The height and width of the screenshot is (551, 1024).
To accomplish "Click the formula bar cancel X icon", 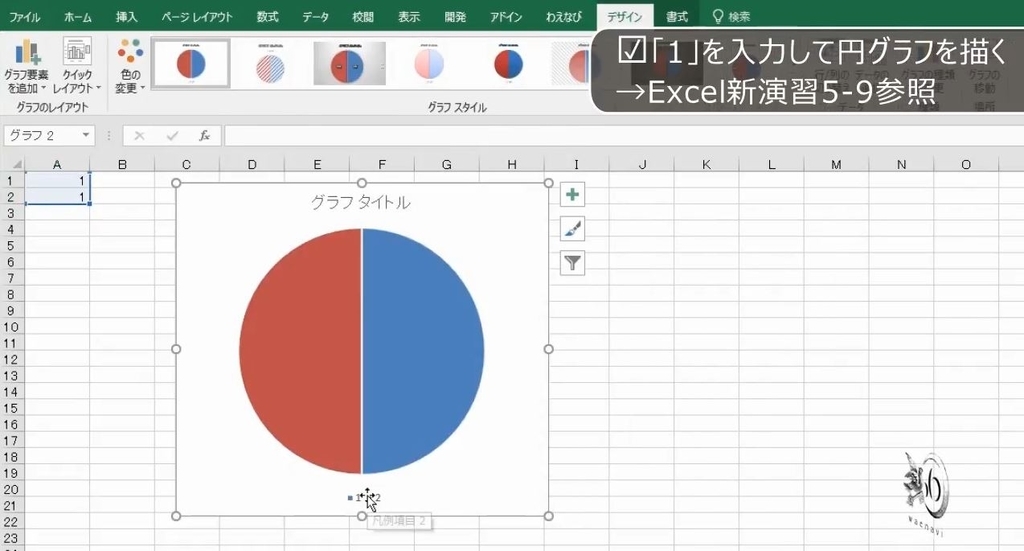I will click(139, 136).
